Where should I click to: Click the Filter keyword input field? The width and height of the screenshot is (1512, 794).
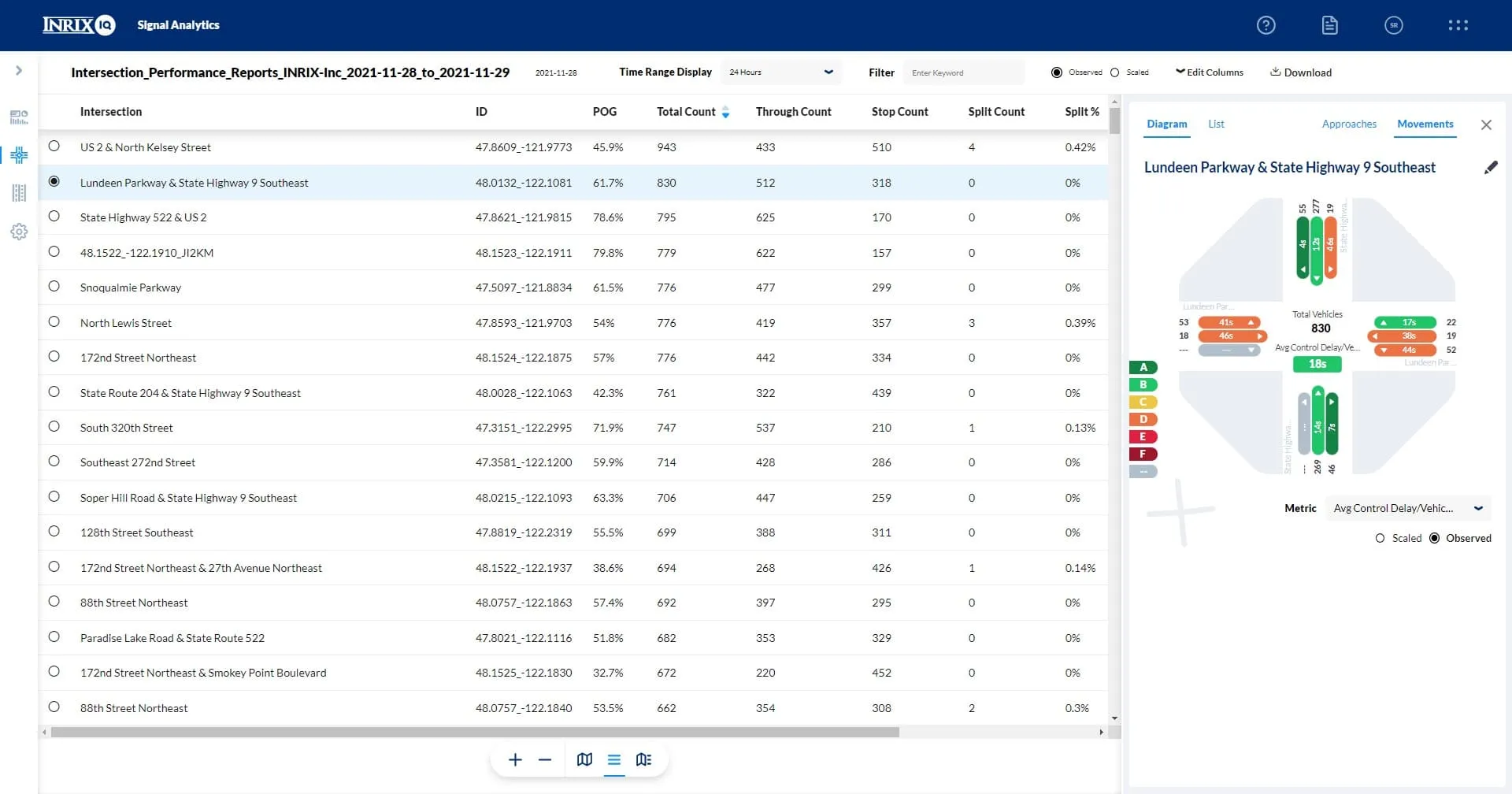[963, 72]
